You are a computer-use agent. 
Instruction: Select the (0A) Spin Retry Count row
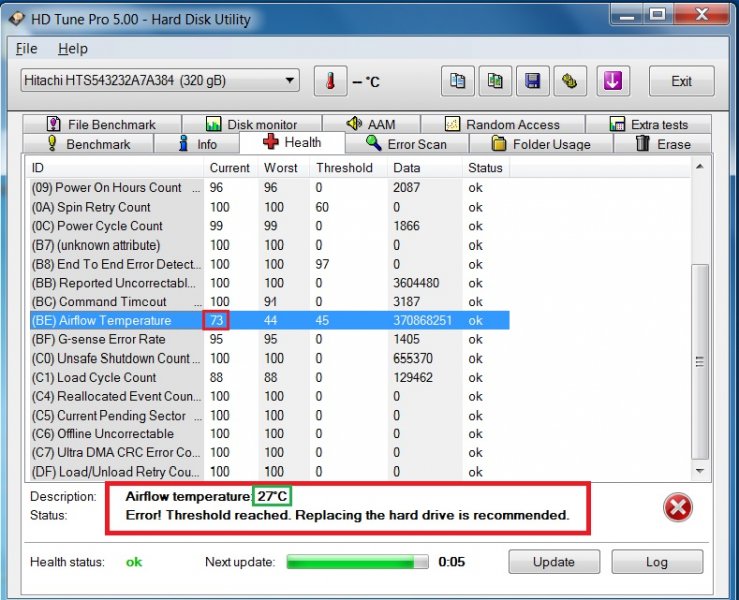[x=270, y=207]
